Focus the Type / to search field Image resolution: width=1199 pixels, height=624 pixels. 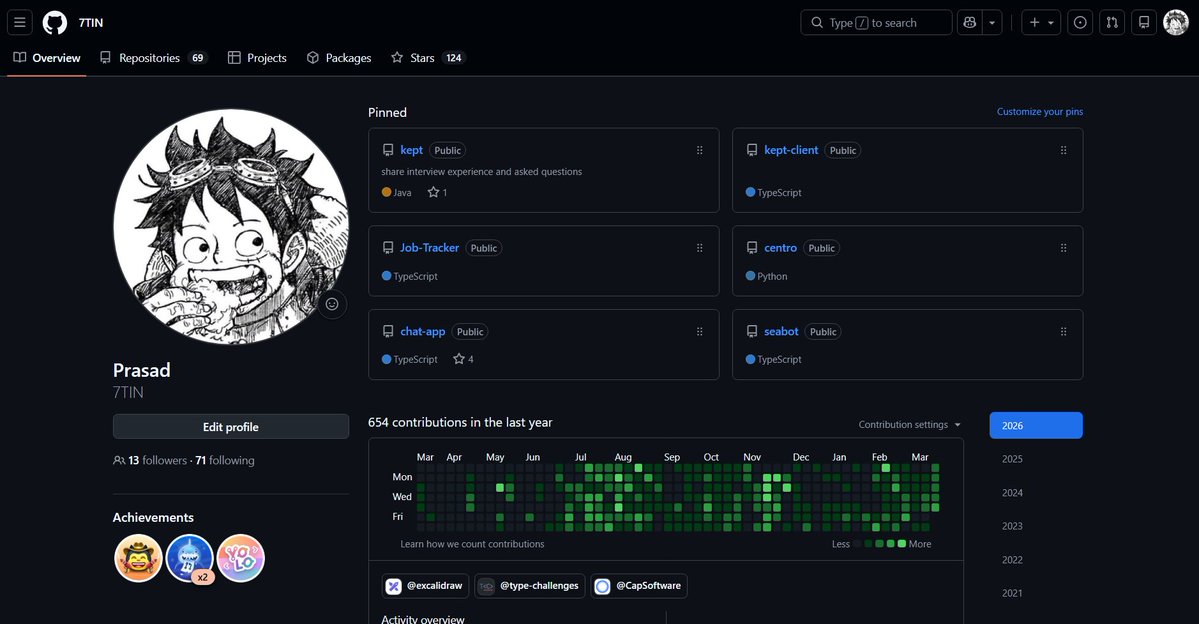click(876, 23)
